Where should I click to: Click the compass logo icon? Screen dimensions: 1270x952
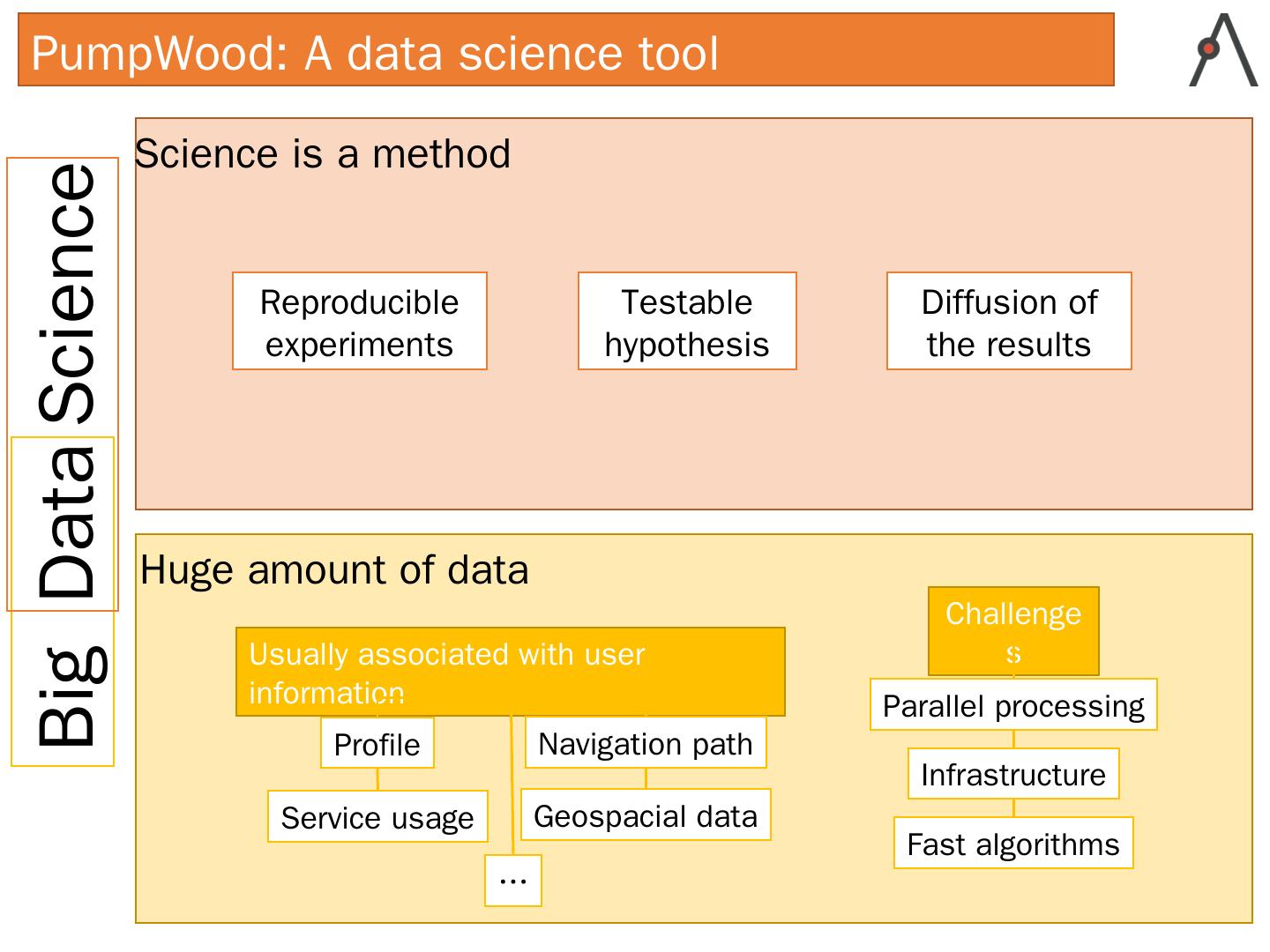point(1223,50)
